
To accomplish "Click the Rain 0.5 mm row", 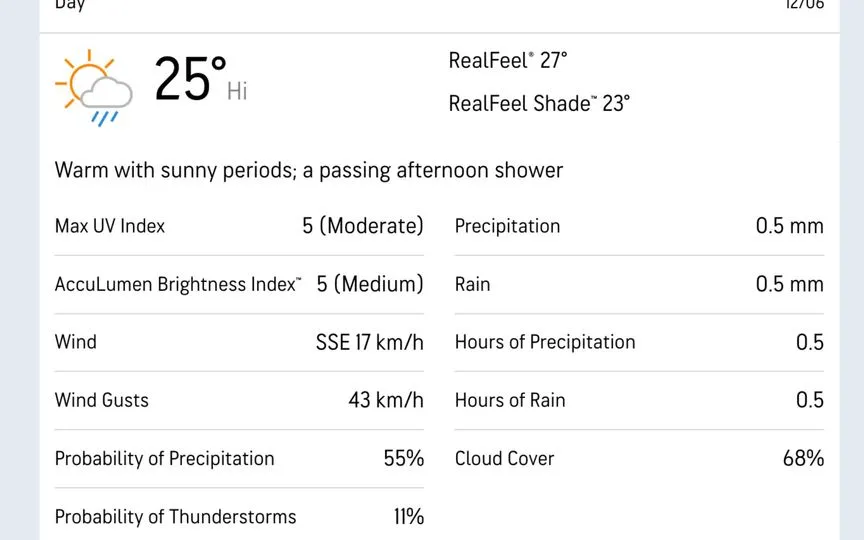I will tap(639, 284).
